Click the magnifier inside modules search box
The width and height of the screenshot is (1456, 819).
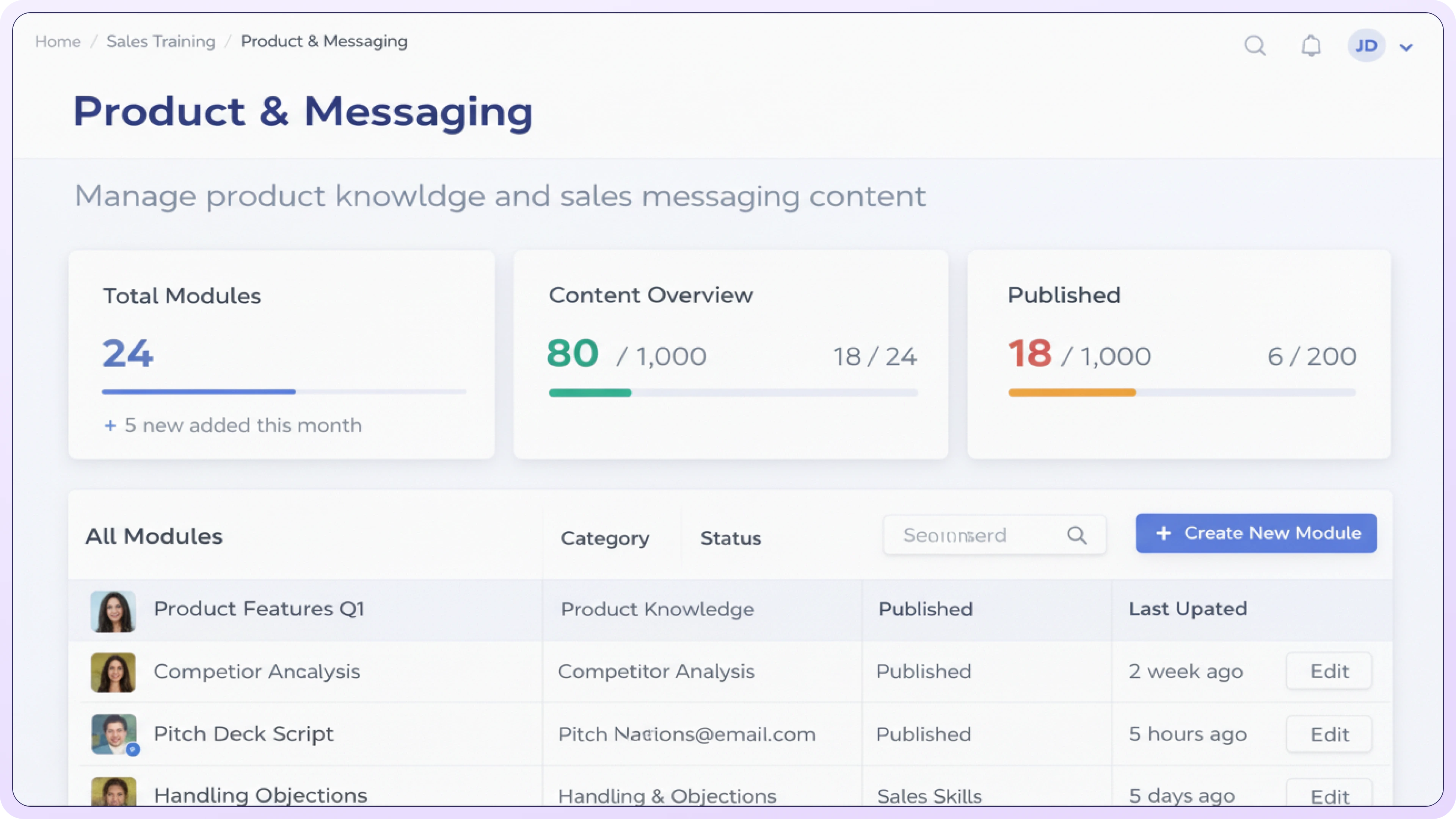click(1076, 535)
